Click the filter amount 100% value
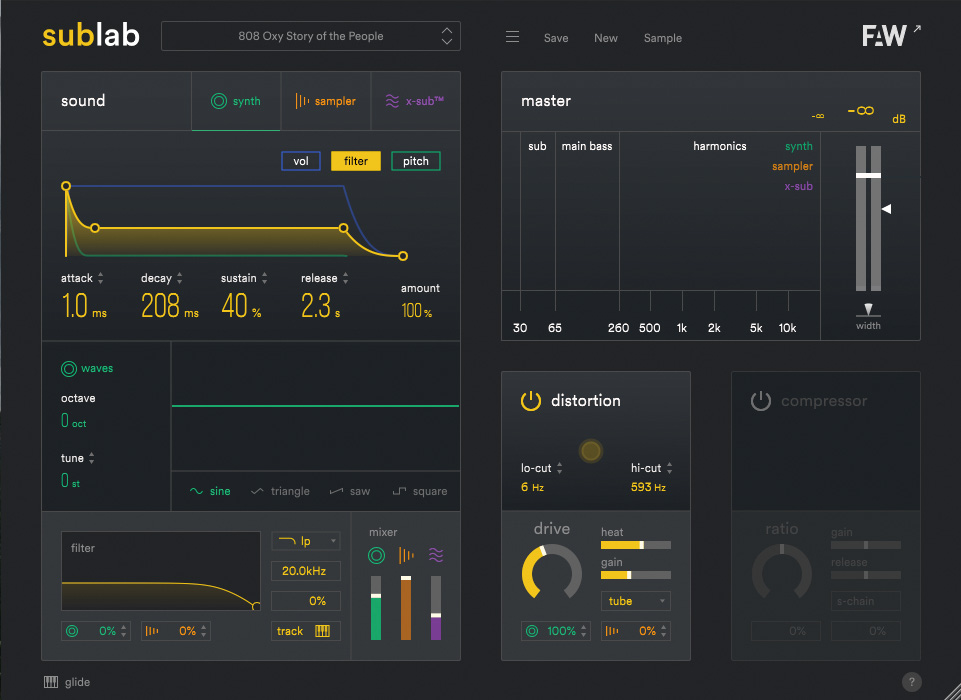This screenshot has height=700, width=961. (417, 311)
